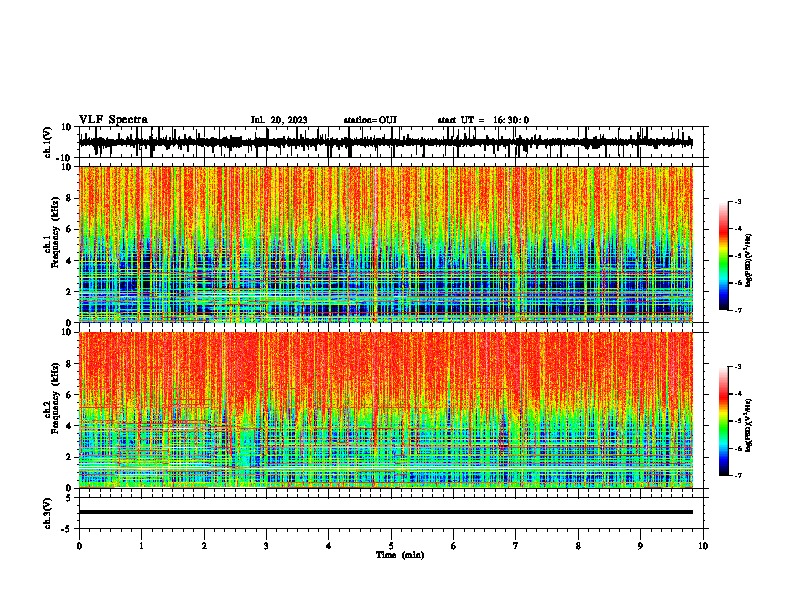Click time axis tick label "1"
The image size is (792, 612).
pyautogui.click(x=141, y=546)
